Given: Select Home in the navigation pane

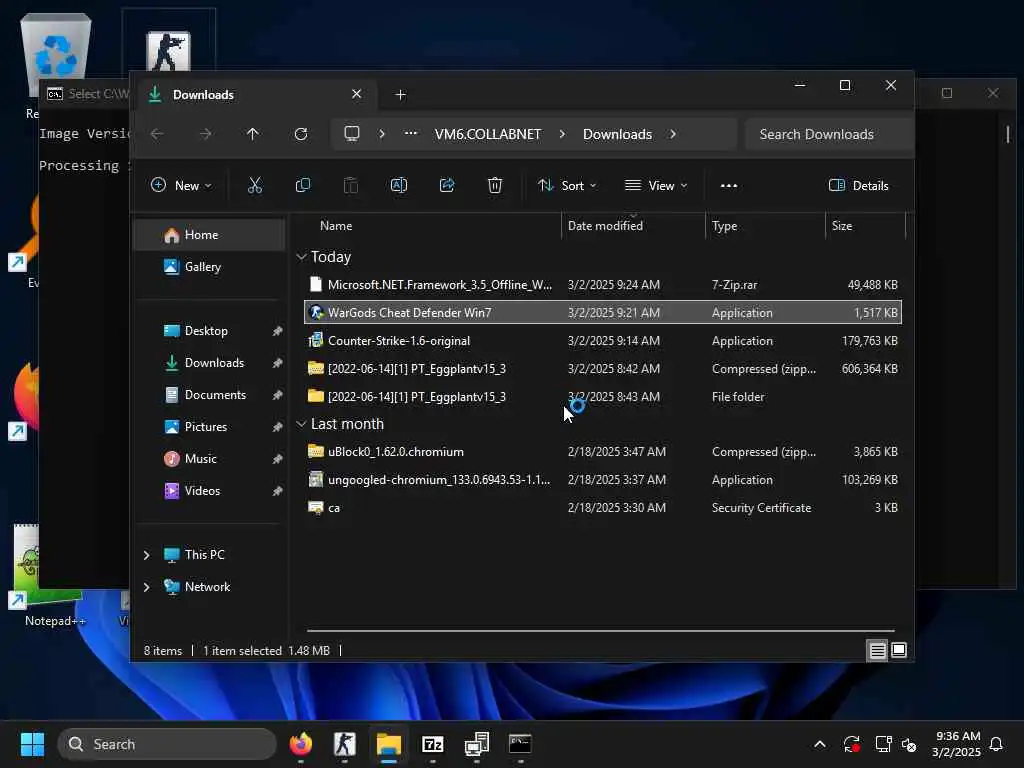Looking at the screenshot, I should pos(210,235).
